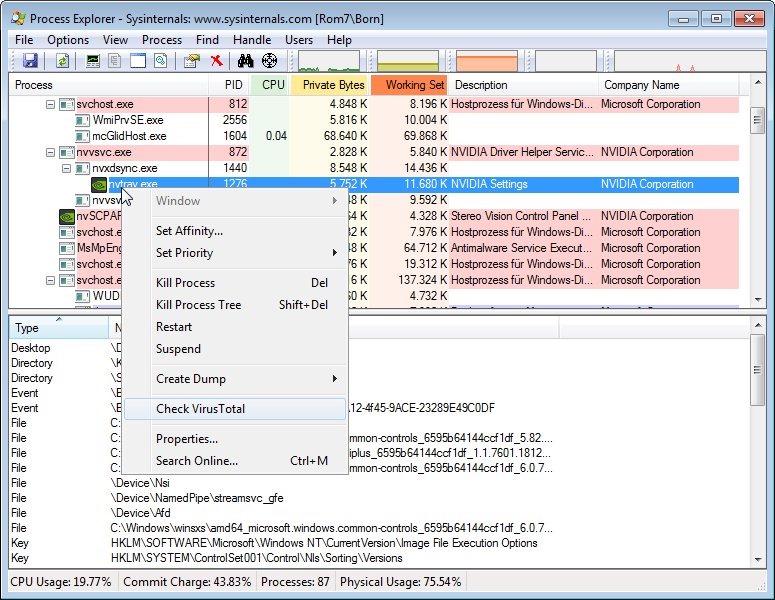Screen dimensions: 775x600
Task: Select Check VirusTotal menu entry
Action: point(235,409)
